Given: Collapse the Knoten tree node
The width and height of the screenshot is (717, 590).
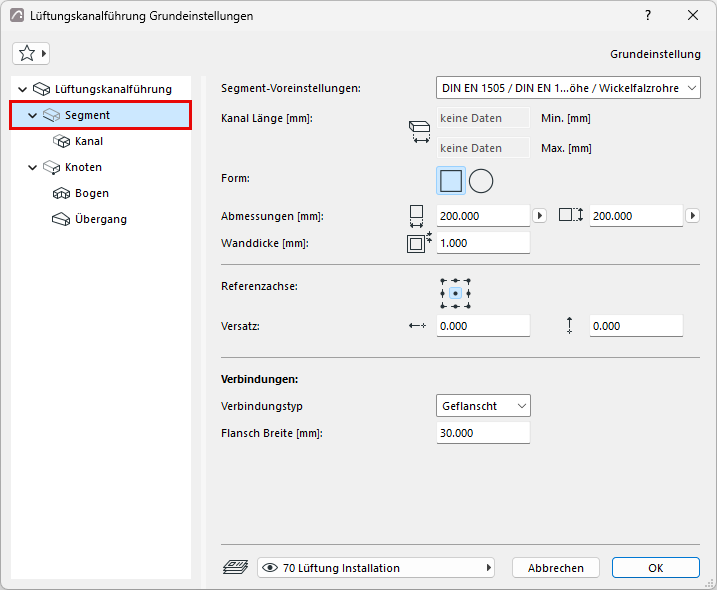Looking at the screenshot, I should coord(32,167).
